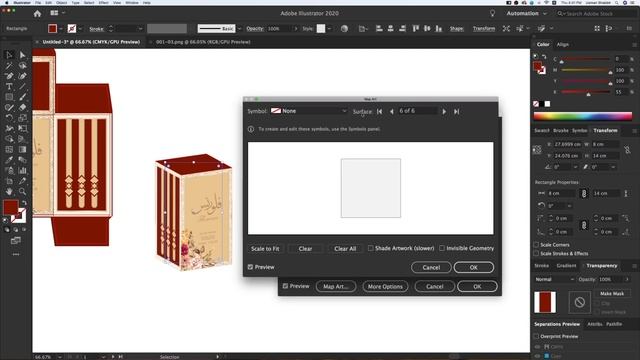Enable Scale Strokes & Effects checkbox
Viewport: 640px width, 360px height.
coord(536,253)
